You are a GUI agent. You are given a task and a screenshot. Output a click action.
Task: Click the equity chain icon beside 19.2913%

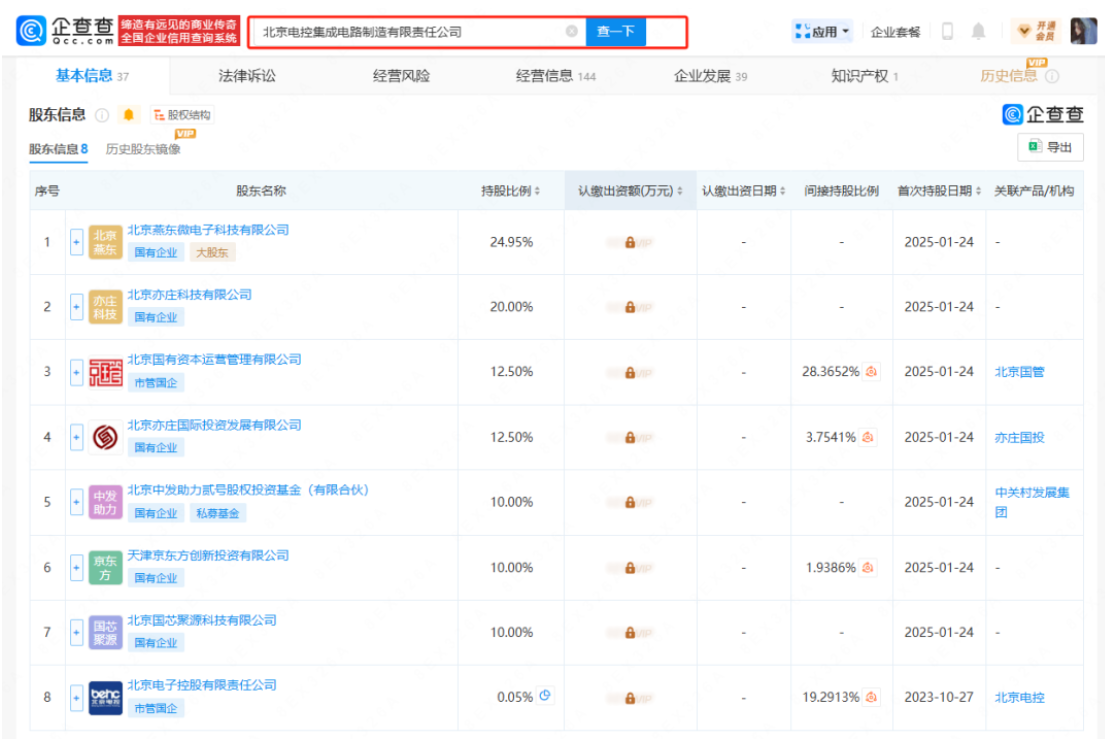[x=872, y=697]
